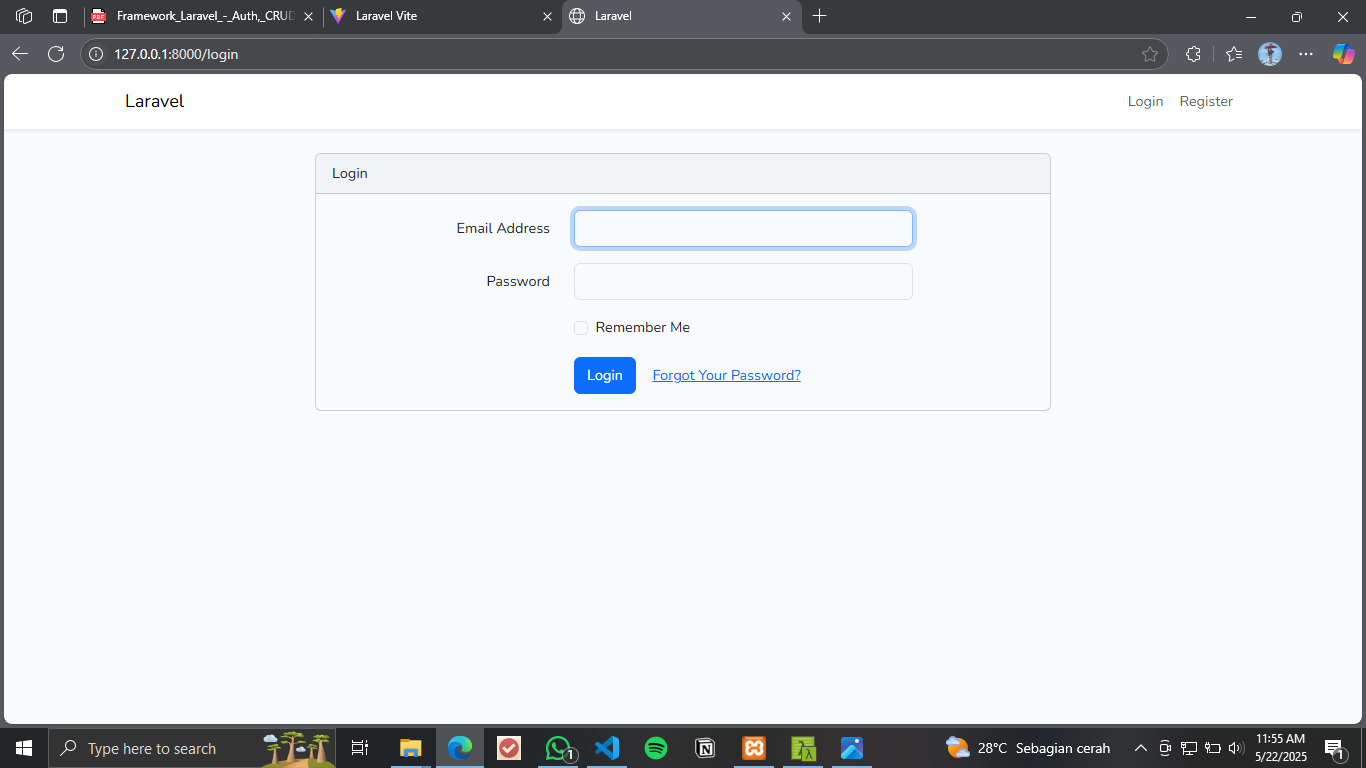Click inside the Email Address field

(x=743, y=228)
